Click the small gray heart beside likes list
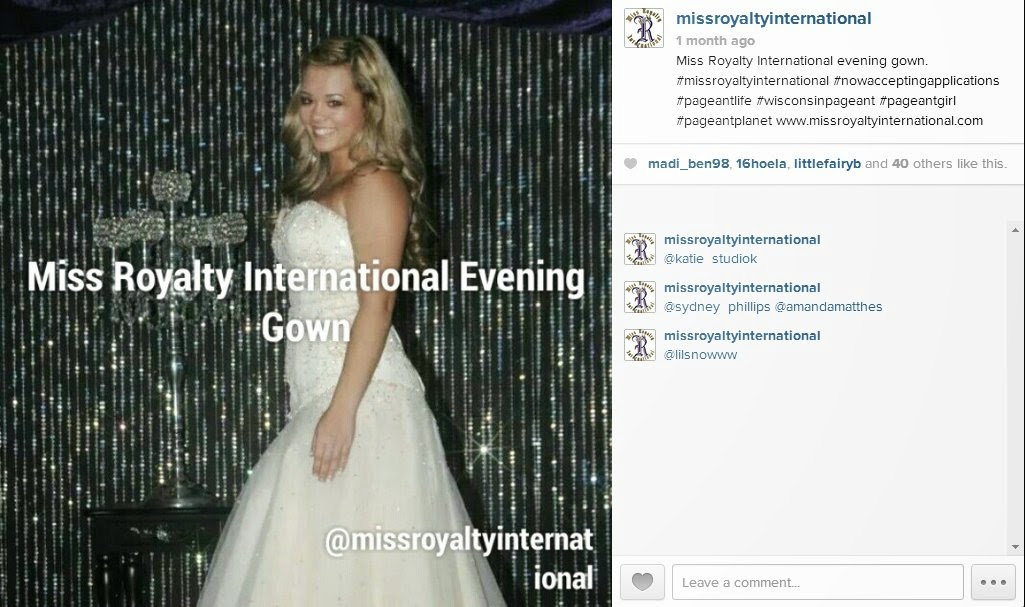Screen dimensions: 1025x607 (630, 163)
